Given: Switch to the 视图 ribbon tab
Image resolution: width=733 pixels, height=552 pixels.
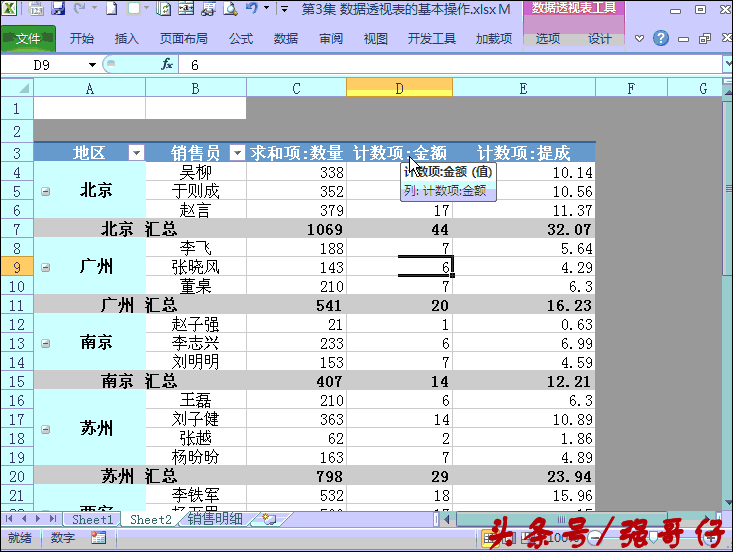Looking at the screenshot, I should tap(376, 38).
